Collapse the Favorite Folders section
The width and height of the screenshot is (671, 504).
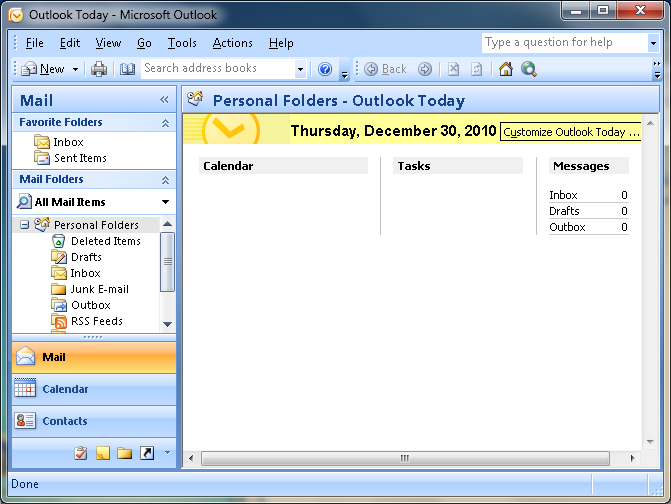click(166, 123)
